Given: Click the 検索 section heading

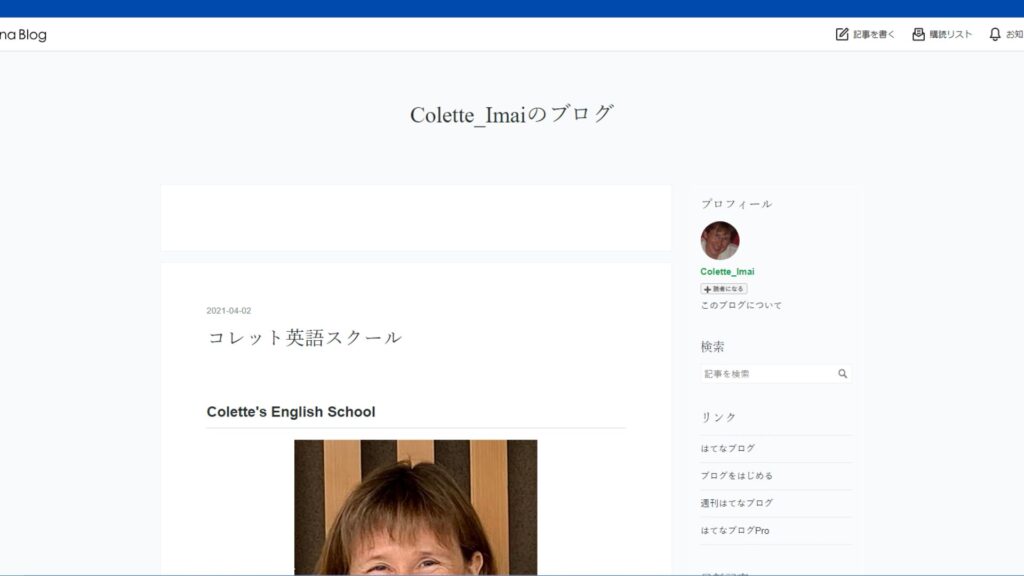Looking at the screenshot, I should coord(712,347).
